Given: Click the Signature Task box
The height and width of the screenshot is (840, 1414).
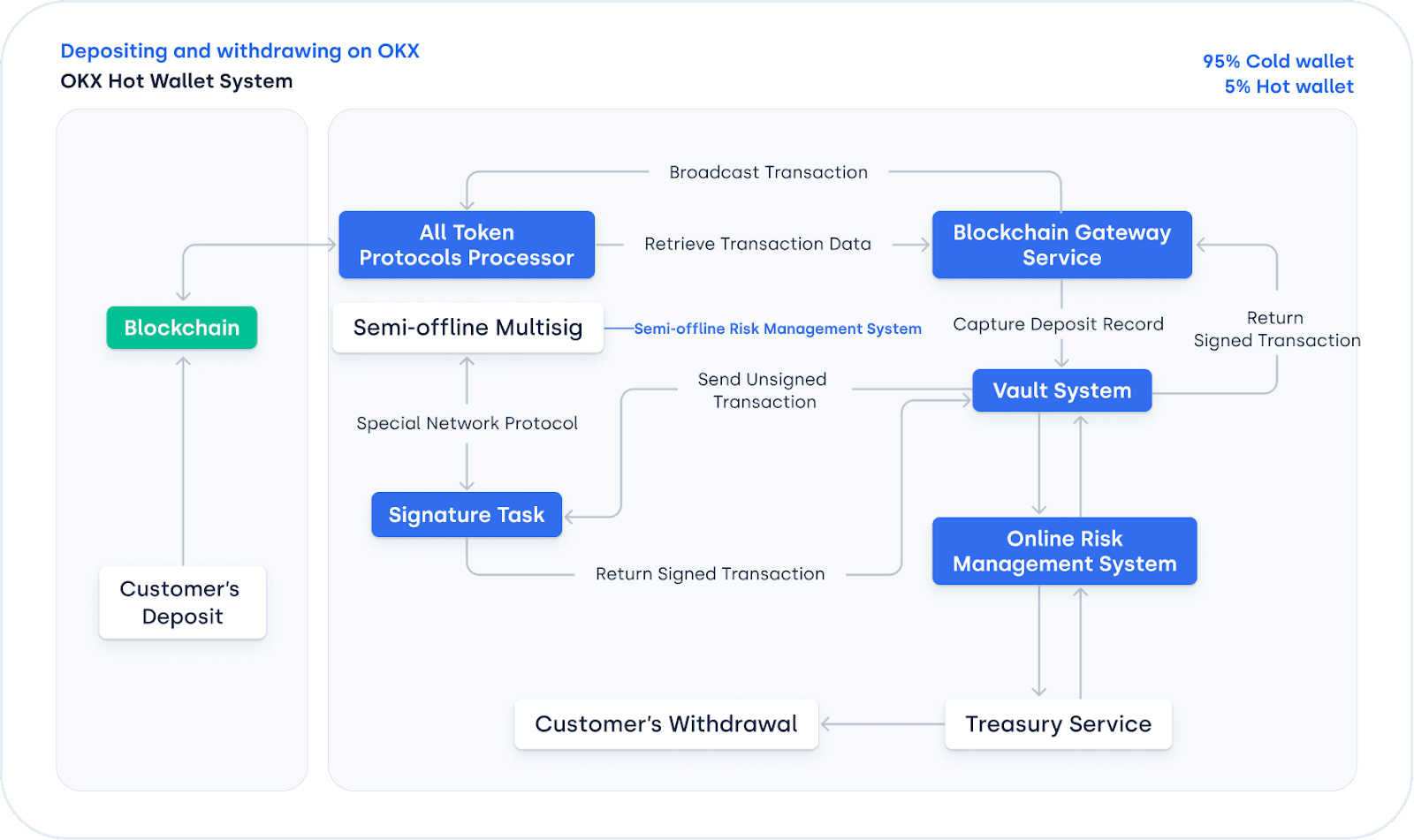Looking at the screenshot, I should [467, 515].
